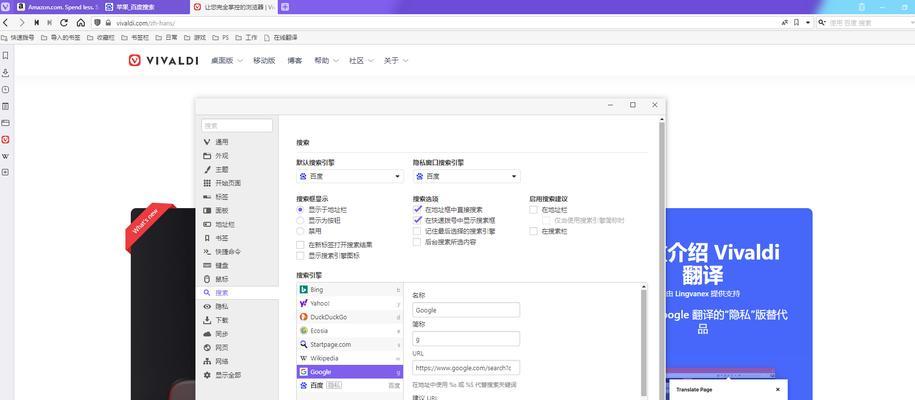The height and width of the screenshot is (400, 915).
Task: Add a new web panel
Action: pyautogui.click(x=5, y=172)
